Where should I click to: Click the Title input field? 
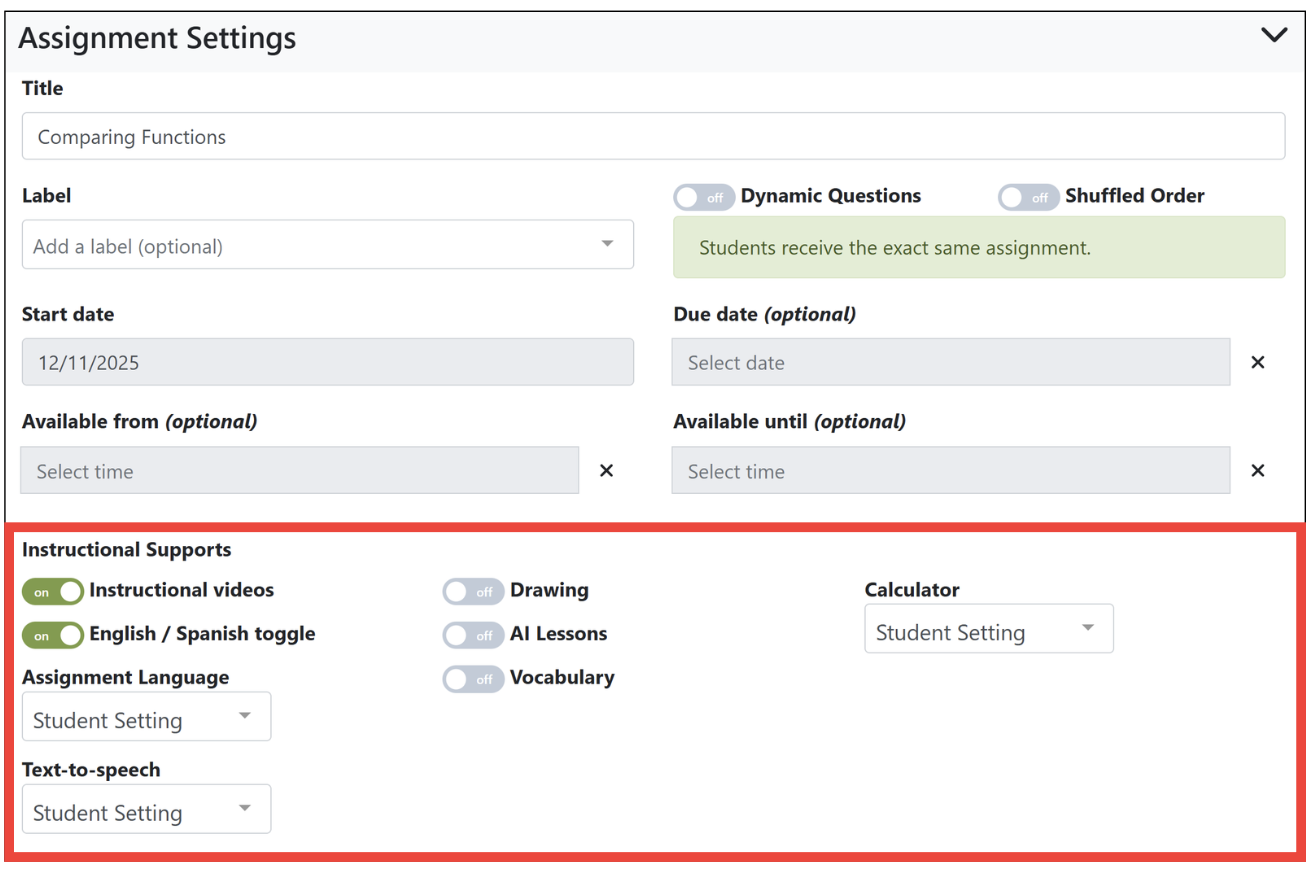(x=653, y=137)
